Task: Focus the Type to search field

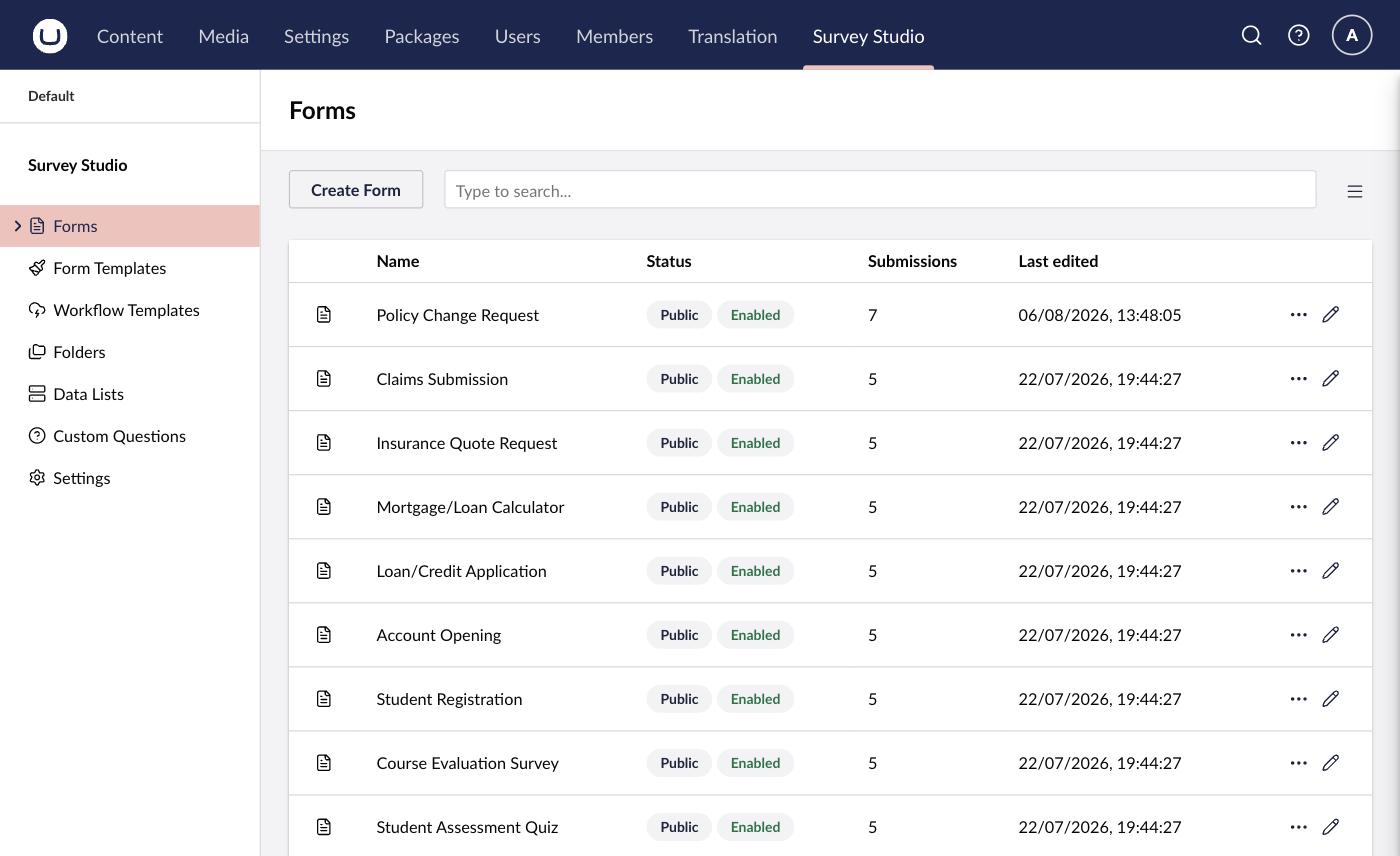Action: coord(880,190)
